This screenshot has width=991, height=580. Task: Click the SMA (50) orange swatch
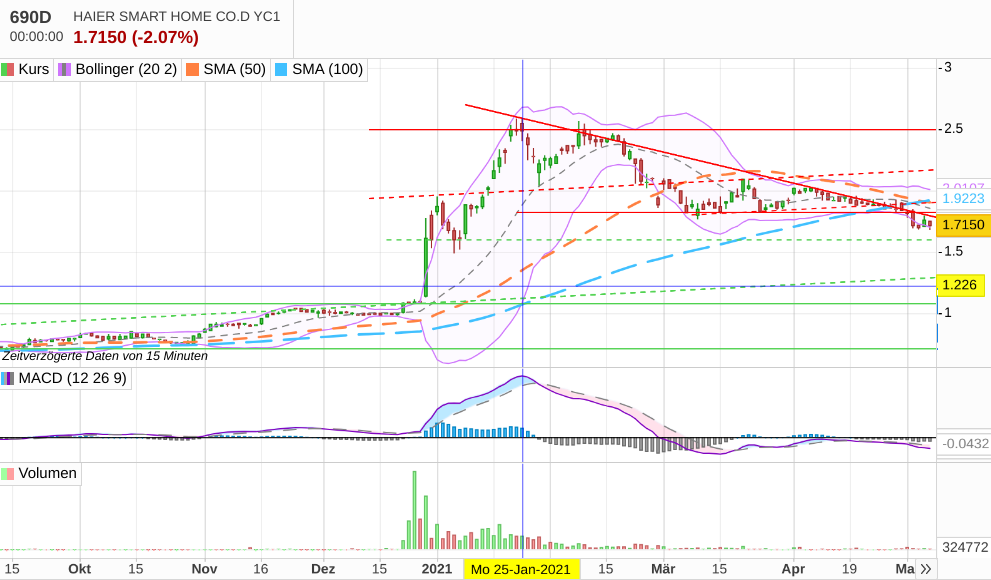193,69
